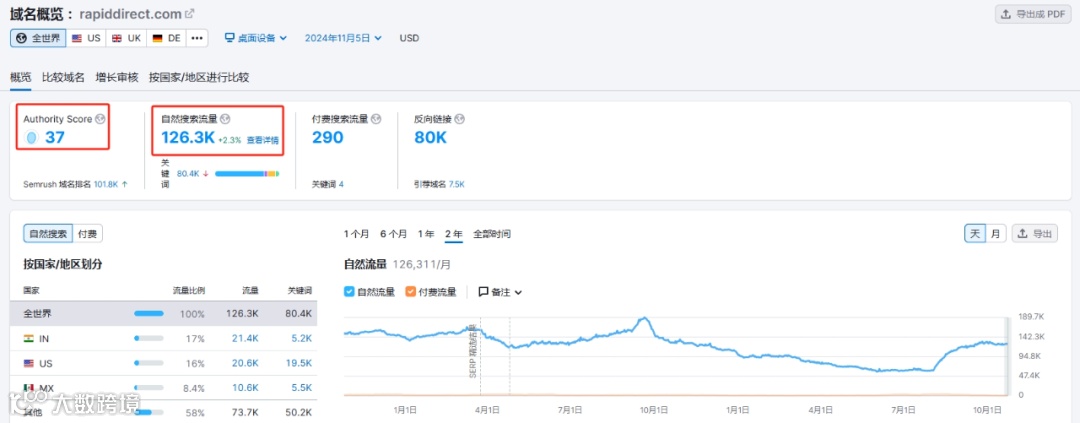Click the 付费搜索流量 info icon

click(x=376, y=119)
